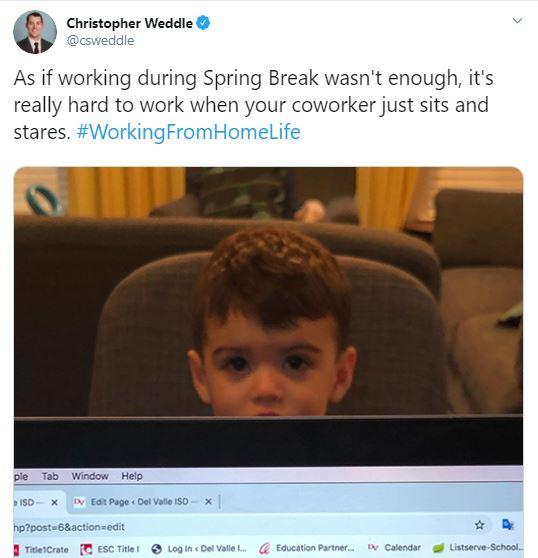This screenshot has width=538, height=558.
Task: Open Christopher Weddle's display name link
Action: click(x=130, y=23)
